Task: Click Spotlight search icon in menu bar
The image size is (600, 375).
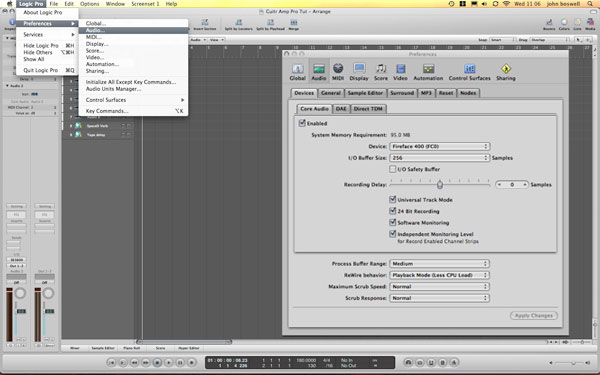Action: pyautogui.click(x=591, y=4)
